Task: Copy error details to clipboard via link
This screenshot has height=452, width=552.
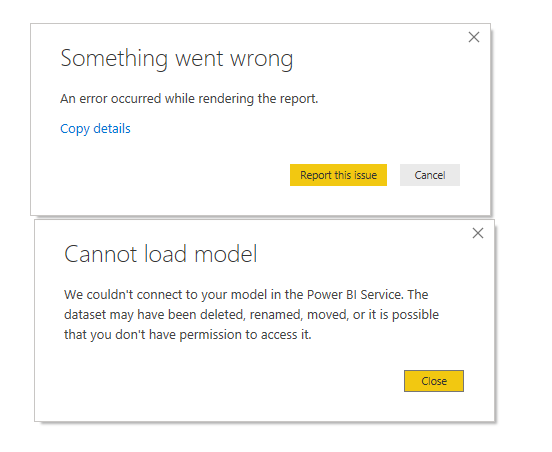Action: [95, 129]
